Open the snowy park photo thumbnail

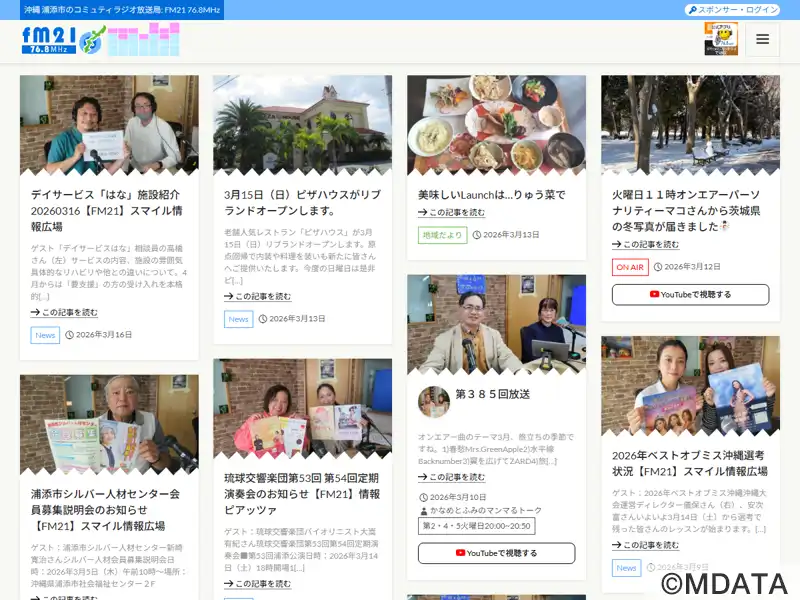(x=690, y=125)
